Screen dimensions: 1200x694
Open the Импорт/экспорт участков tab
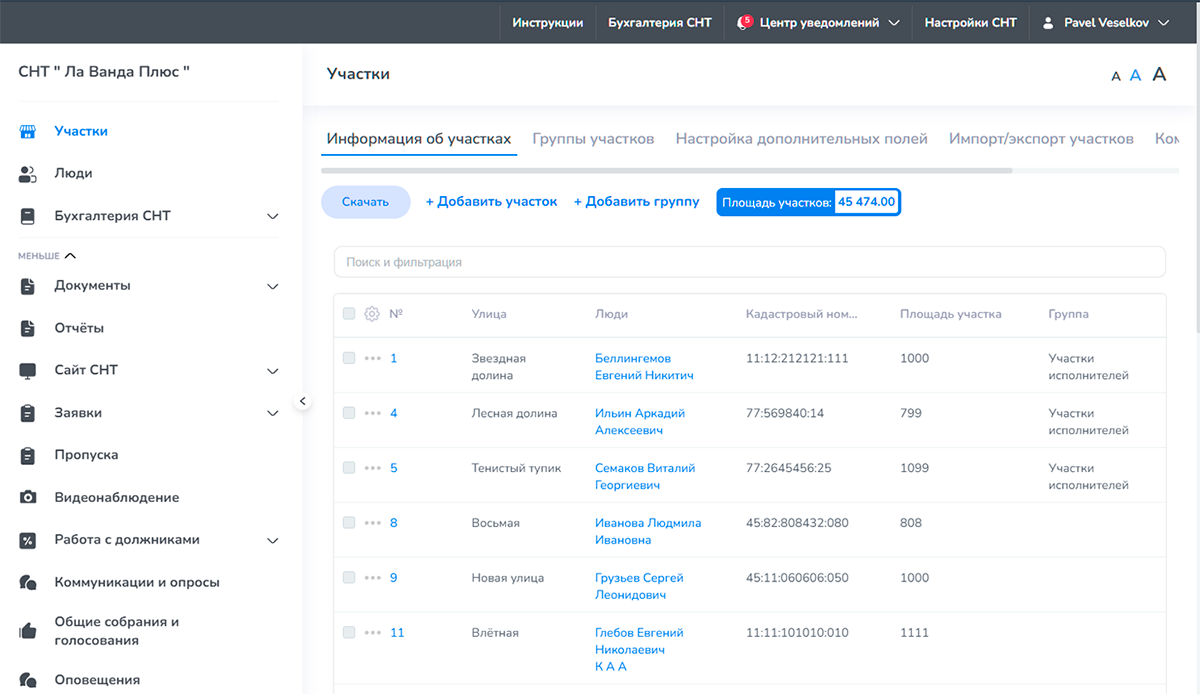pos(1041,139)
